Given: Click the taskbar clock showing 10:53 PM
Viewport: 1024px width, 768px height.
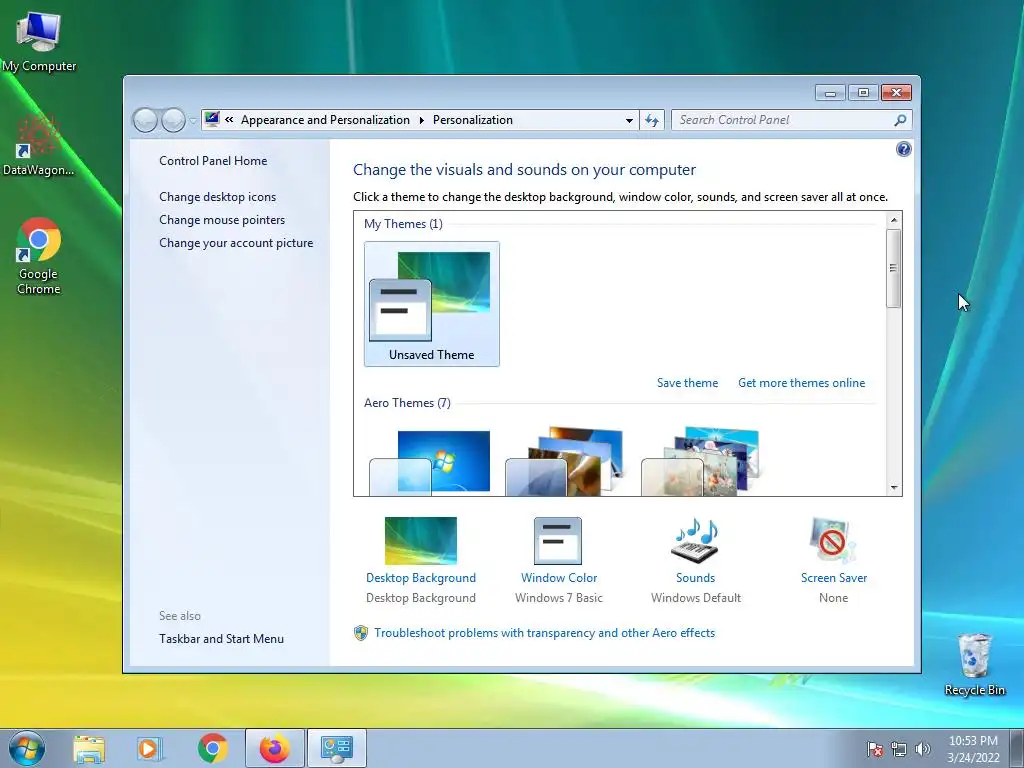Looking at the screenshot, I should point(973,749).
